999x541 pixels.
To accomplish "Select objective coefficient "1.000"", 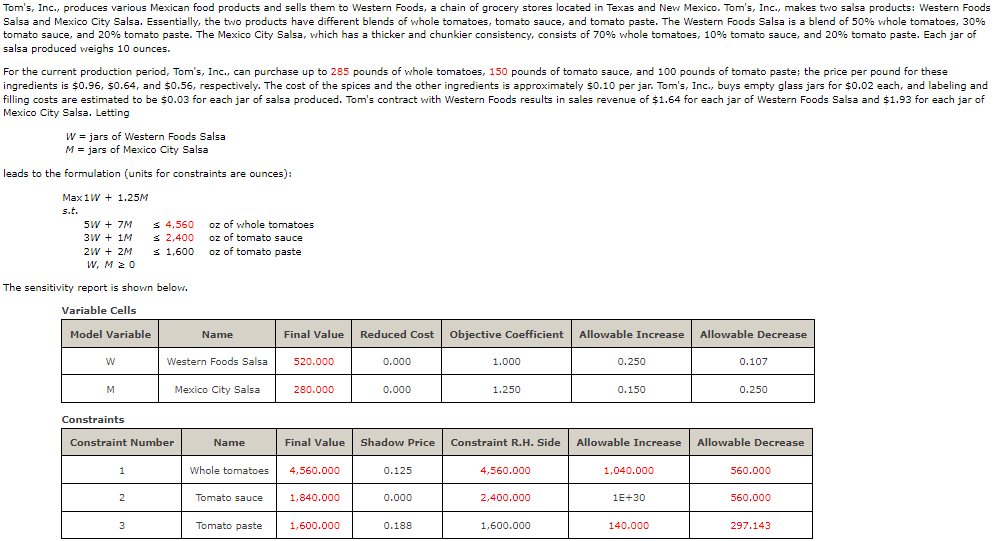I will 507,361.
